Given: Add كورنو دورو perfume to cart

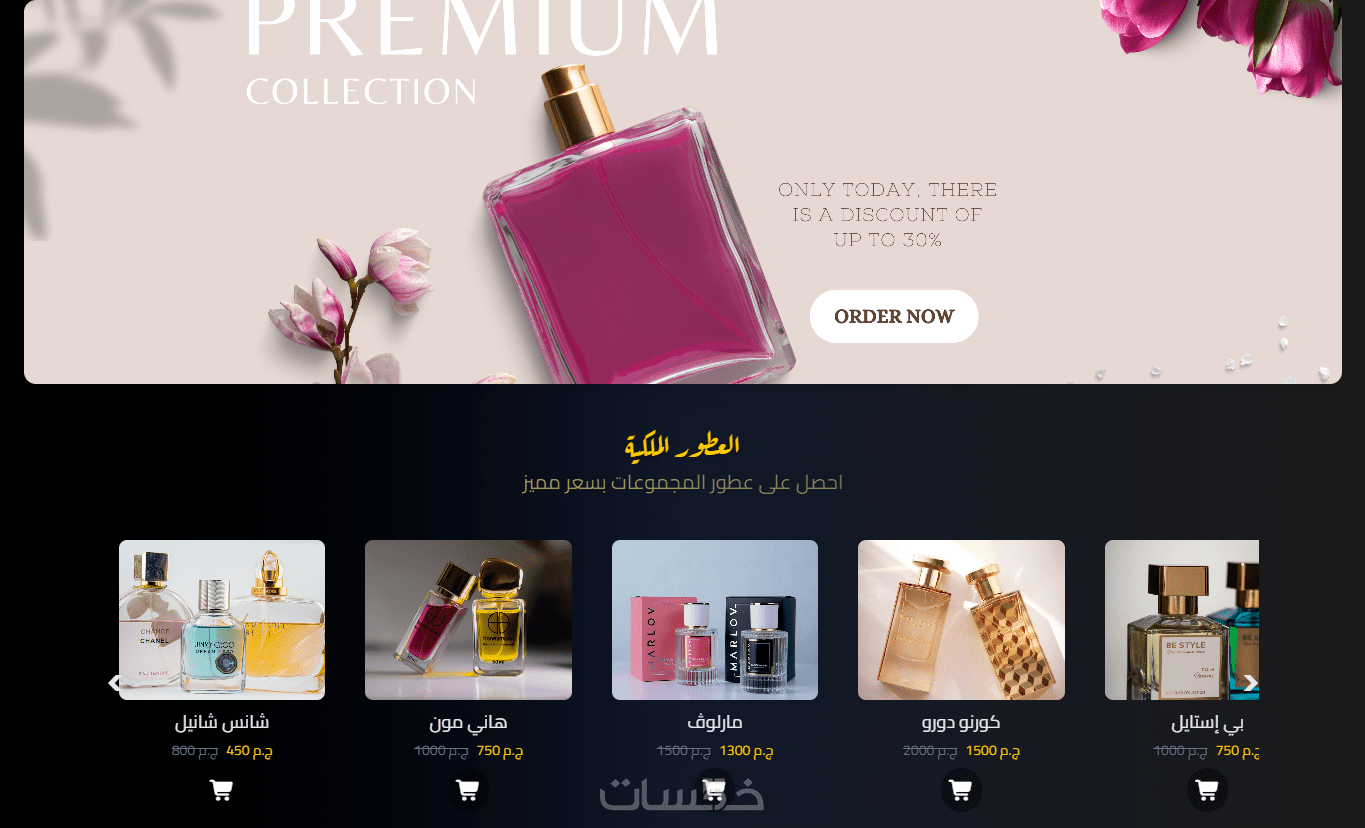Looking at the screenshot, I should (961, 790).
